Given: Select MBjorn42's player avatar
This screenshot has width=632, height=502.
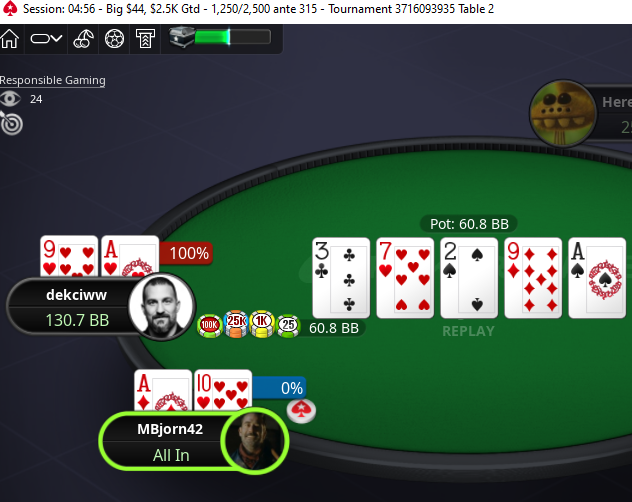Looking at the screenshot, I should [x=254, y=441].
